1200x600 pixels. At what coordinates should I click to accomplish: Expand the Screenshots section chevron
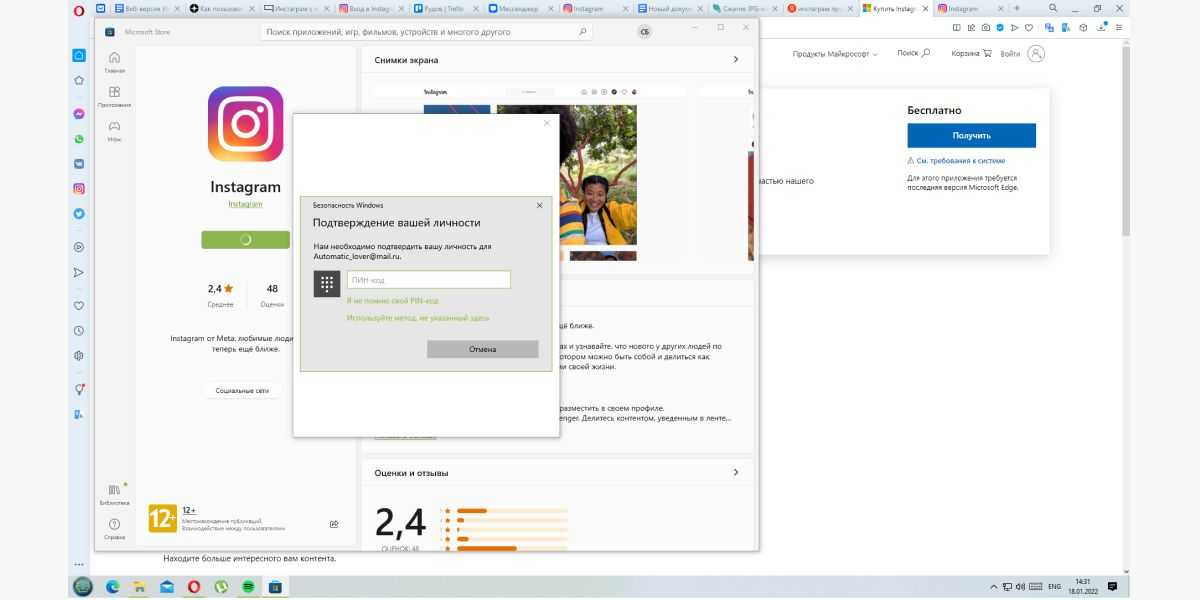click(736, 60)
